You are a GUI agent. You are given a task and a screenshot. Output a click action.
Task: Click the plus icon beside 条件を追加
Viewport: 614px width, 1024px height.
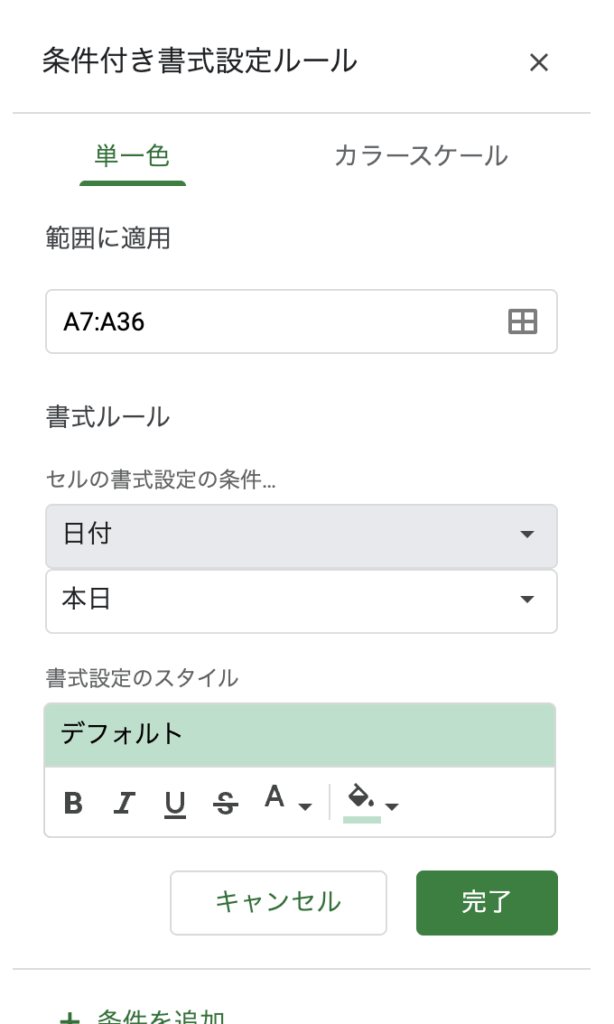point(69,1019)
